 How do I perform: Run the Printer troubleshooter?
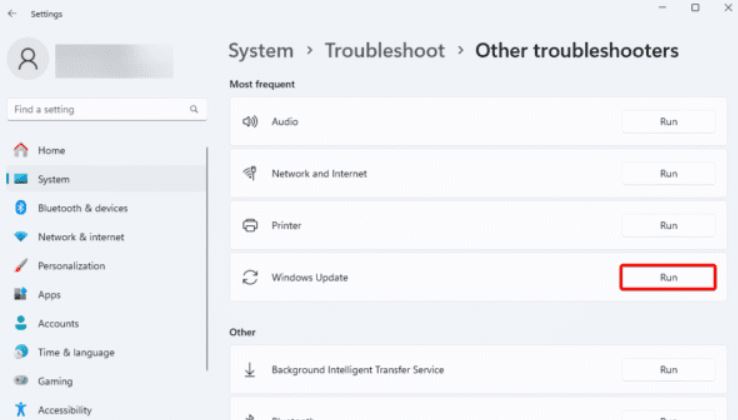pyautogui.click(x=668, y=226)
